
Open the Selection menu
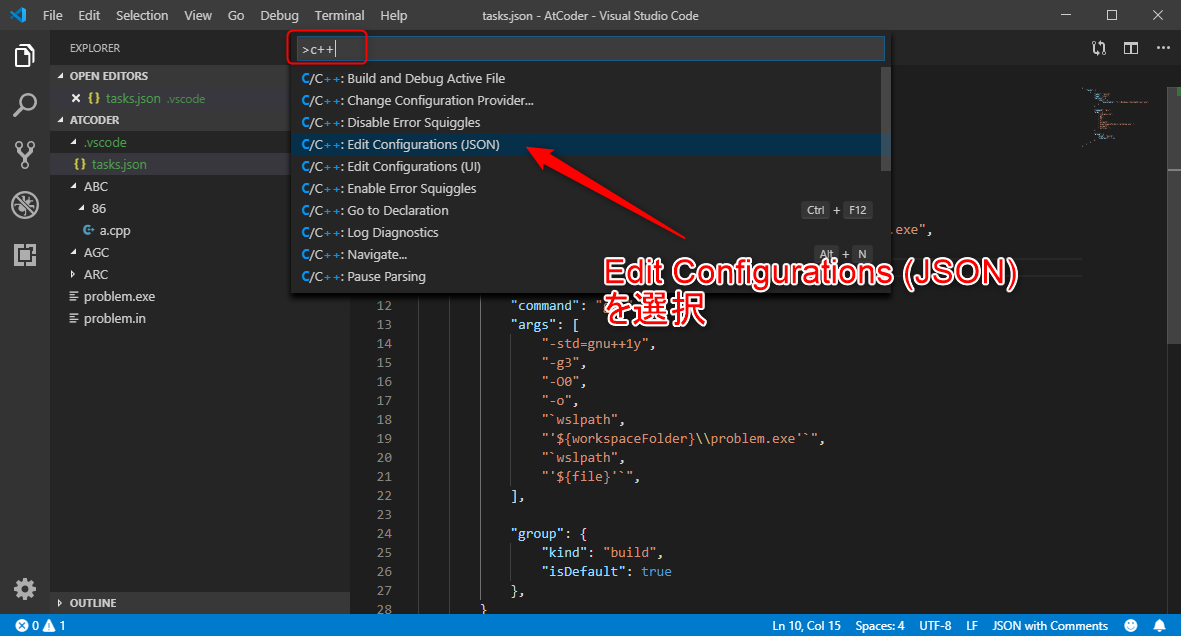[x=142, y=15]
